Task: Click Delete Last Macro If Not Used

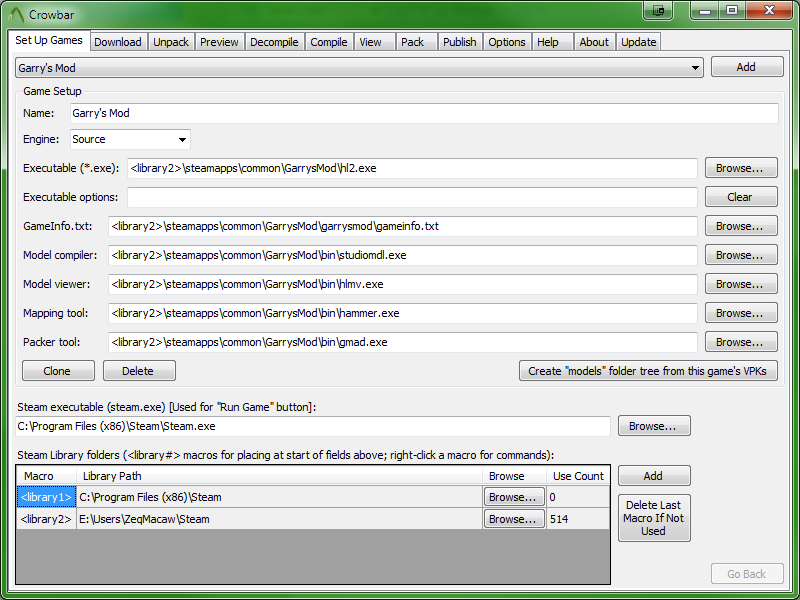Action: coord(654,518)
